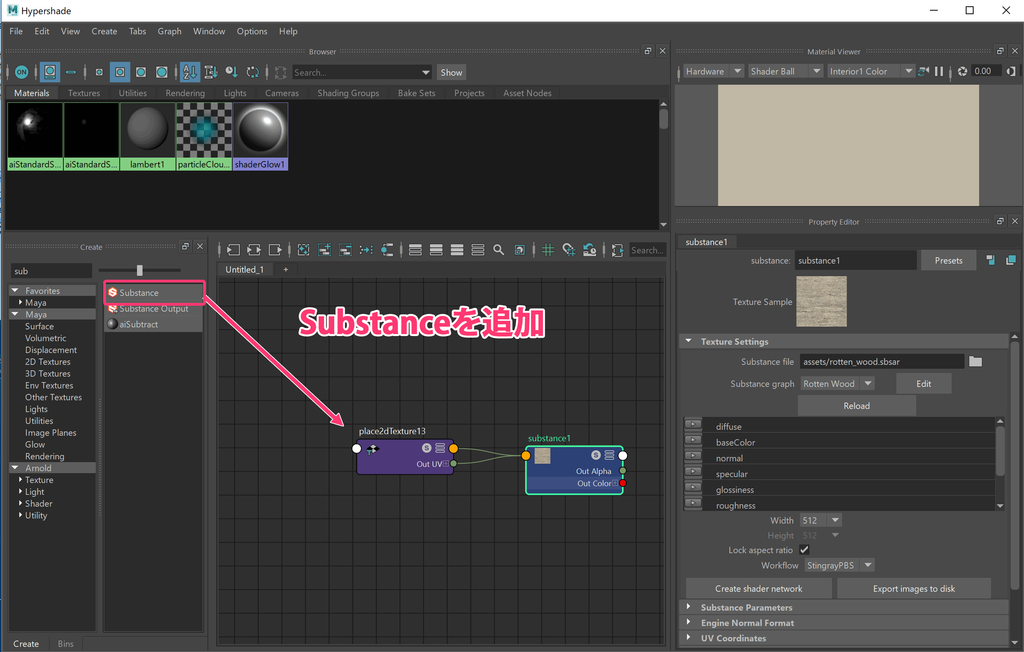Sort Browser items by name A-Z
Viewport: 1024px width, 652px height.
click(189, 72)
